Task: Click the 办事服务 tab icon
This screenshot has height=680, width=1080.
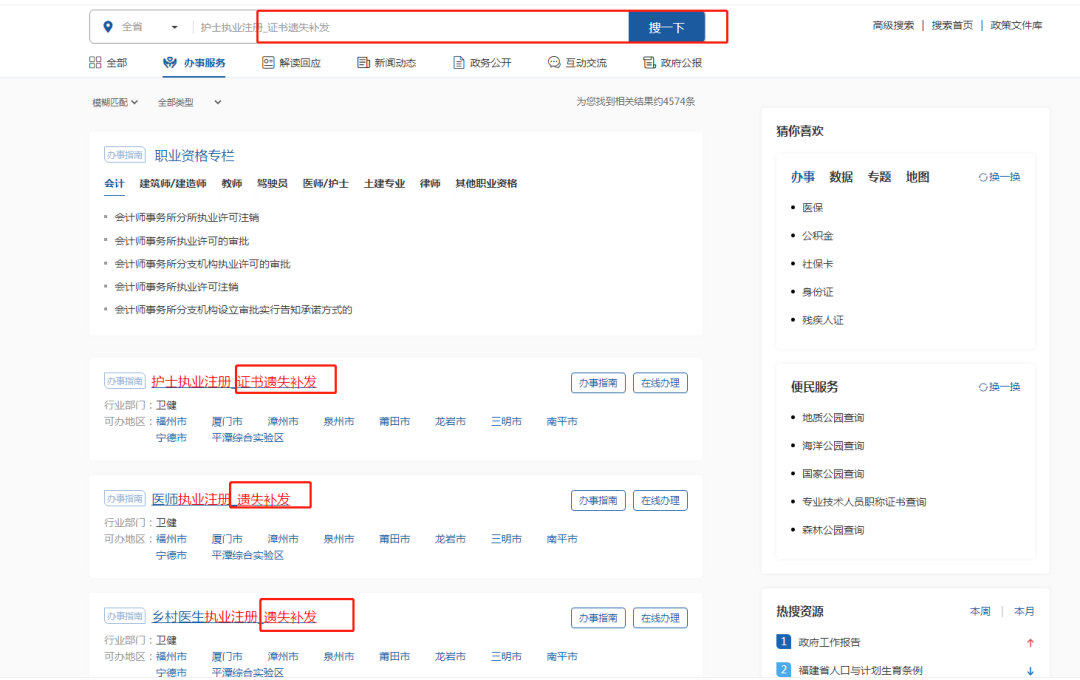Action: click(169, 62)
